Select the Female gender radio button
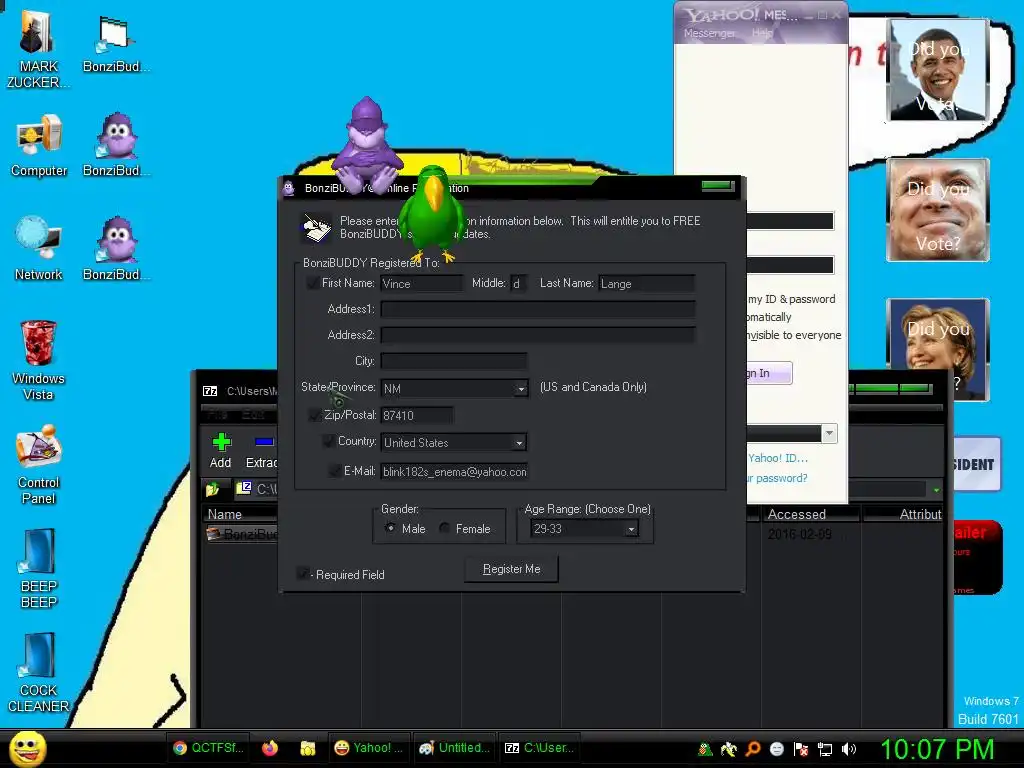Screen dimensions: 1024x768 (444, 528)
